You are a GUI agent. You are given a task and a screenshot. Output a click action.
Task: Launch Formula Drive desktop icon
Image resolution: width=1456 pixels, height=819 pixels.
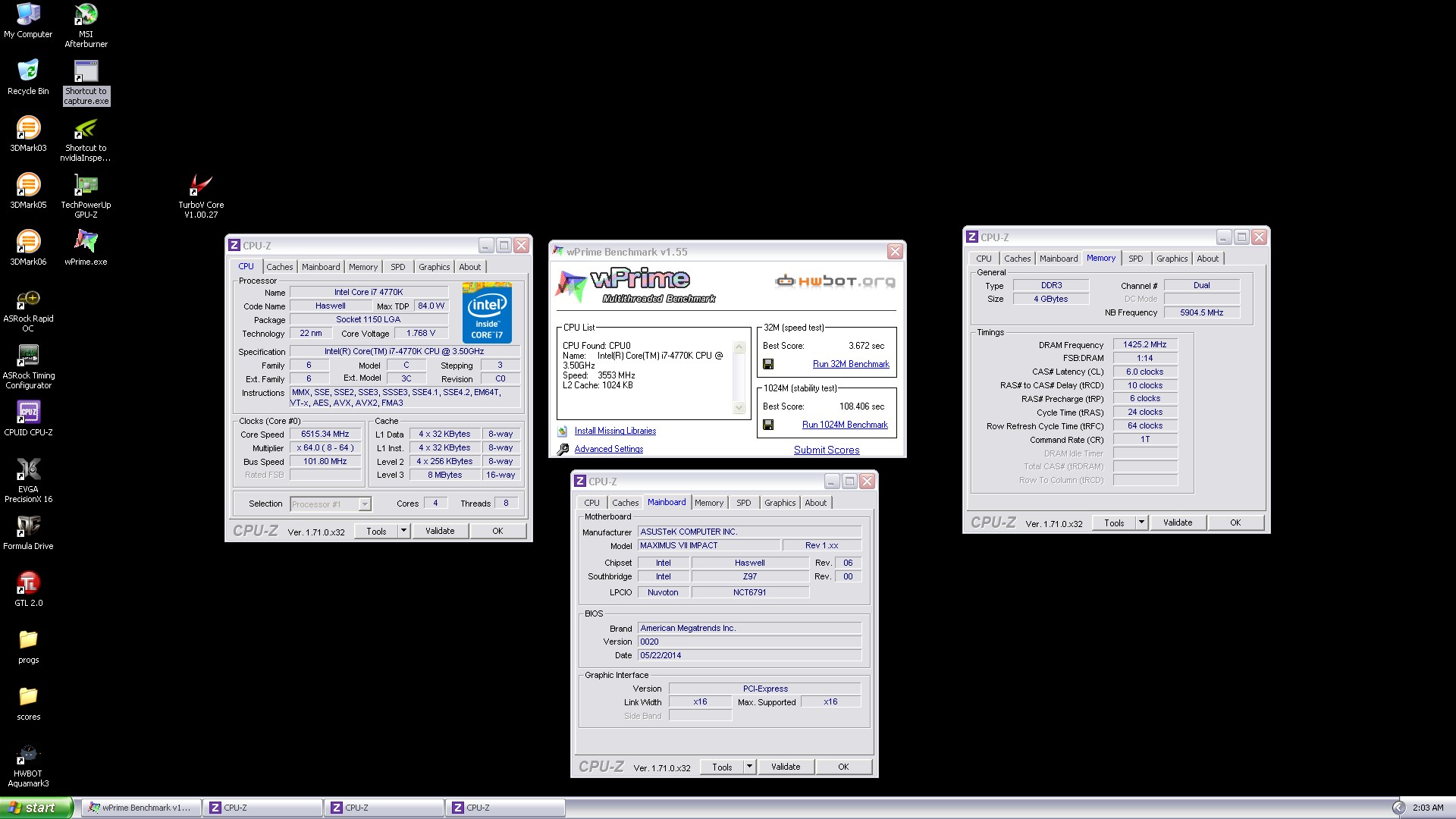point(28,532)
